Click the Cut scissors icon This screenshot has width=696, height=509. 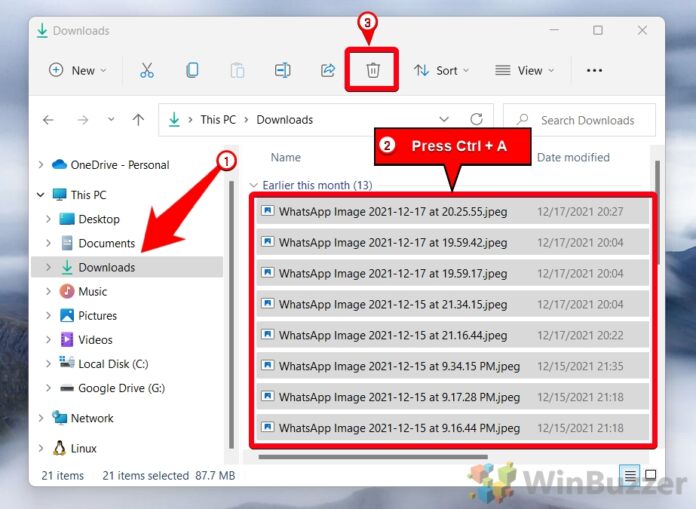pos(147,70)
